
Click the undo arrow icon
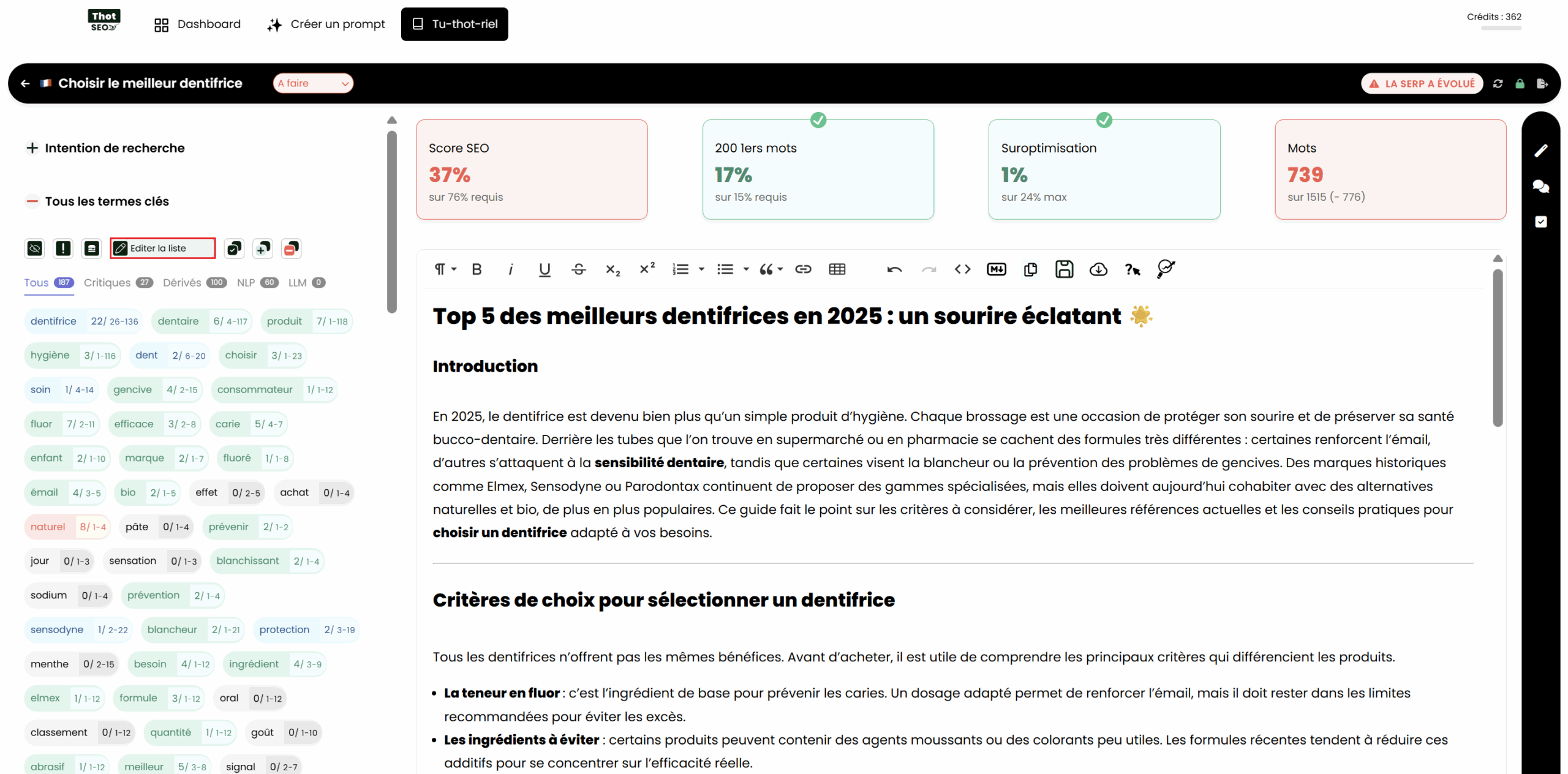pyautogui.click(x=894, y=269)
